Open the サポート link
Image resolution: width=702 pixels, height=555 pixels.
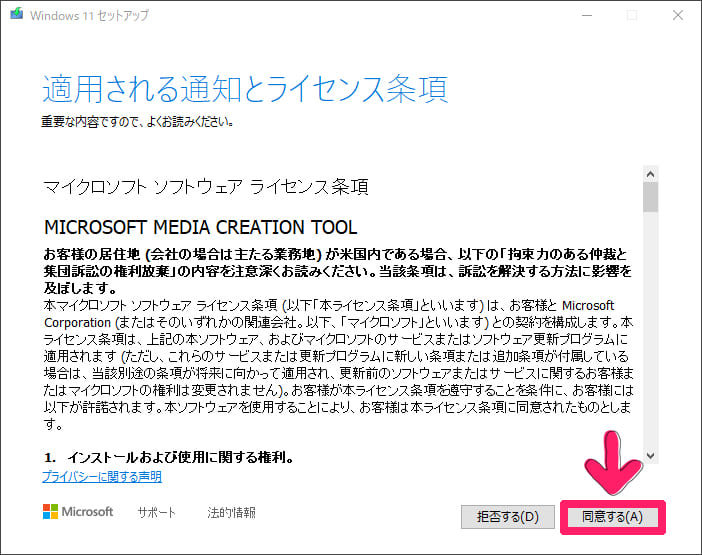(x=156, y=512)
